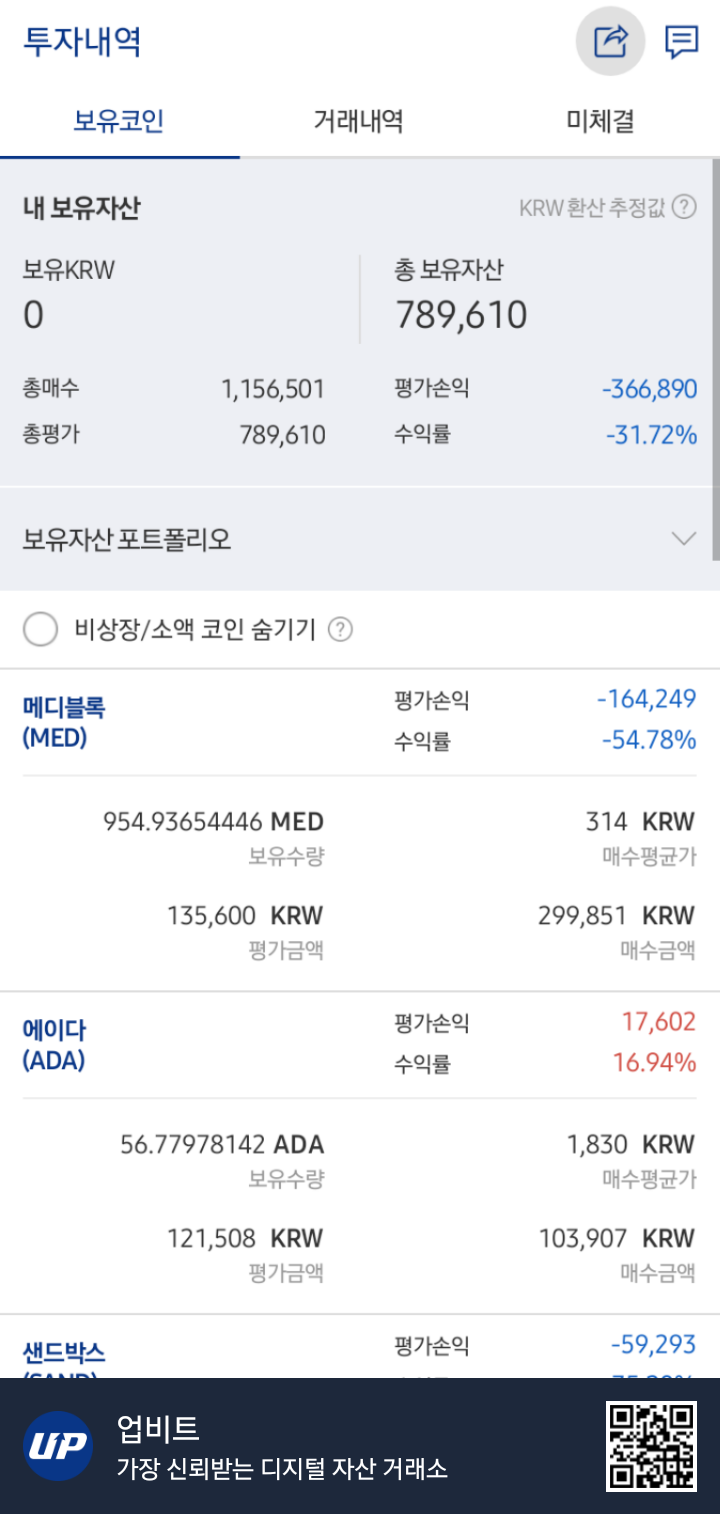The height and width of the screenshot is (1514, 720).
Task: Click the vertical scrollbar on right edge
Action: (x=715, y=360)
